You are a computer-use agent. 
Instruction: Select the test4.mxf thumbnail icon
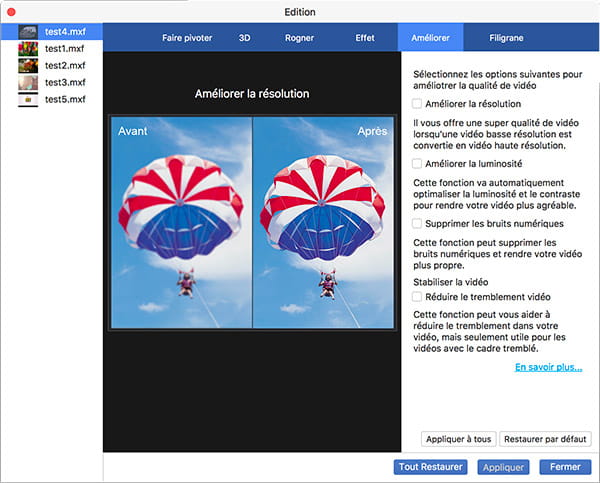point(29,32)
